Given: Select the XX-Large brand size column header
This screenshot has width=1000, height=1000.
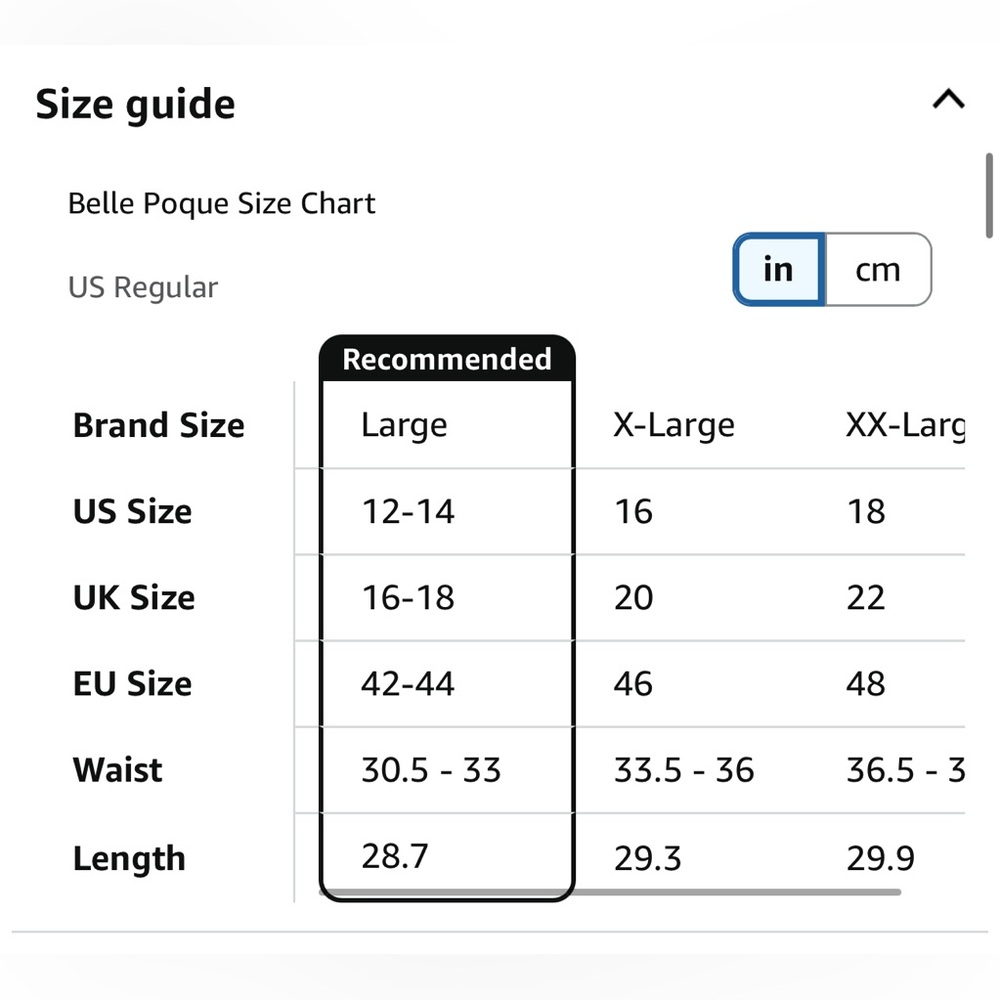Looking at the screenshot, I should click(x=904, y=425).
